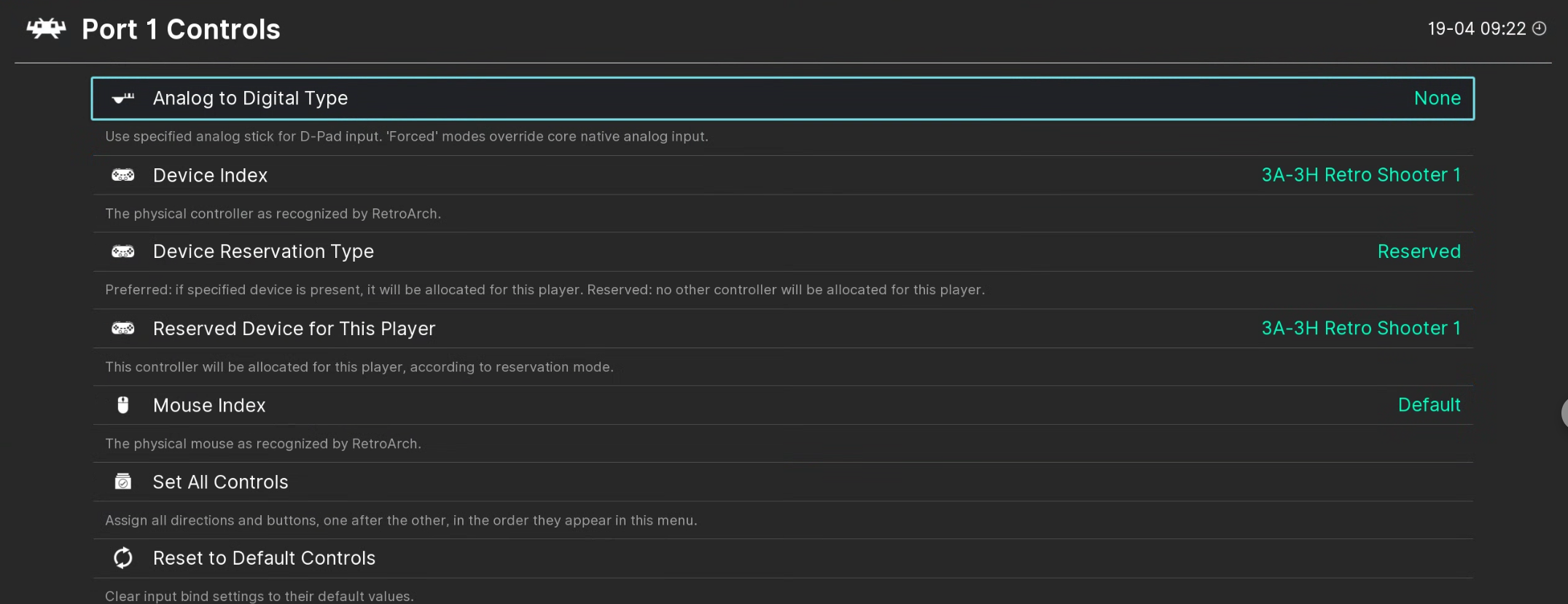Open the Reserved Device '3A-3H Retro Shooter 1' value
Screen dimensions: 1568x604
point(1360,329)
